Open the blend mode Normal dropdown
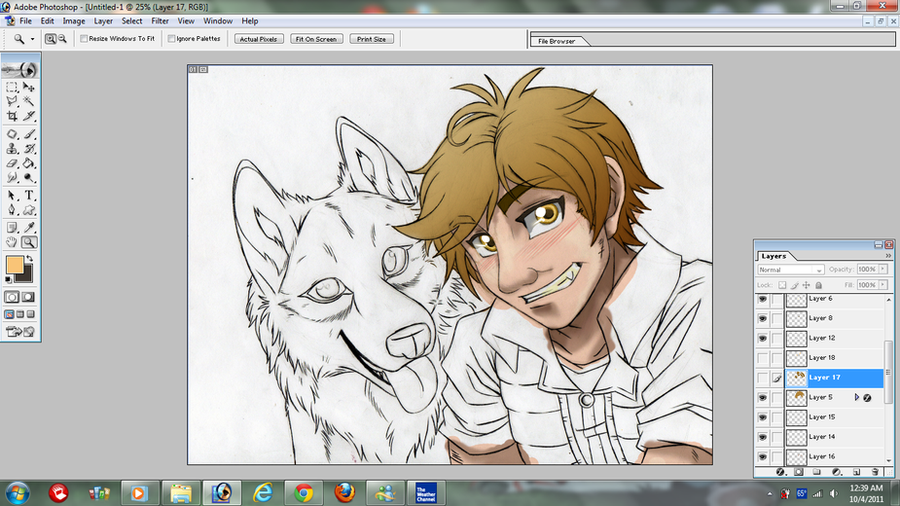The image size is (900, 506). pyautogui.click(x=790, y=270)
